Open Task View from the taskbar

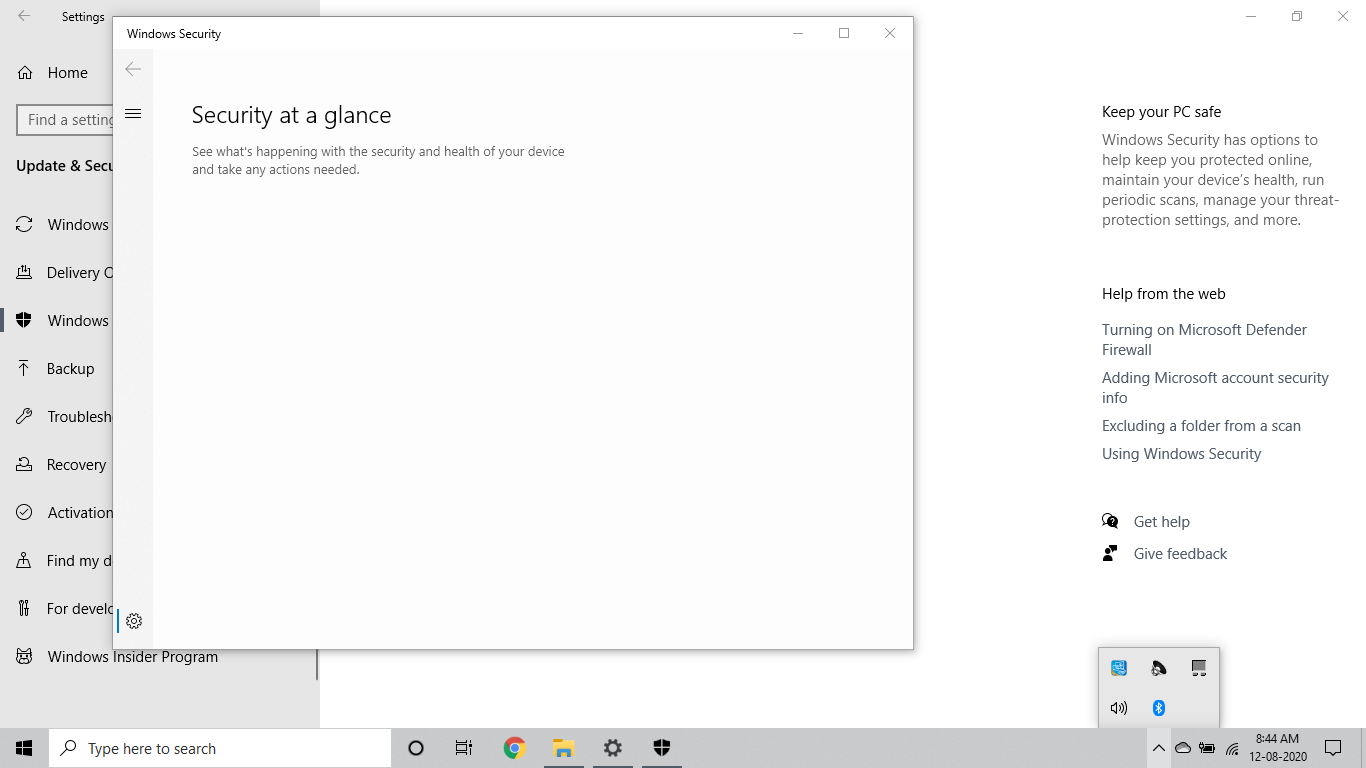click(464, 748)
